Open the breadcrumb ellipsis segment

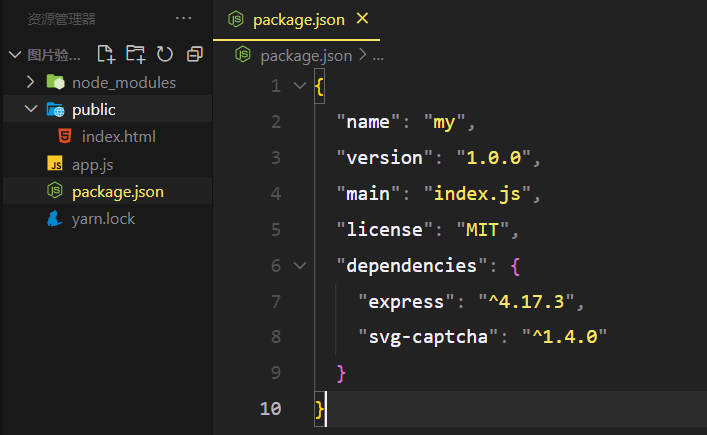pos(378,58)
